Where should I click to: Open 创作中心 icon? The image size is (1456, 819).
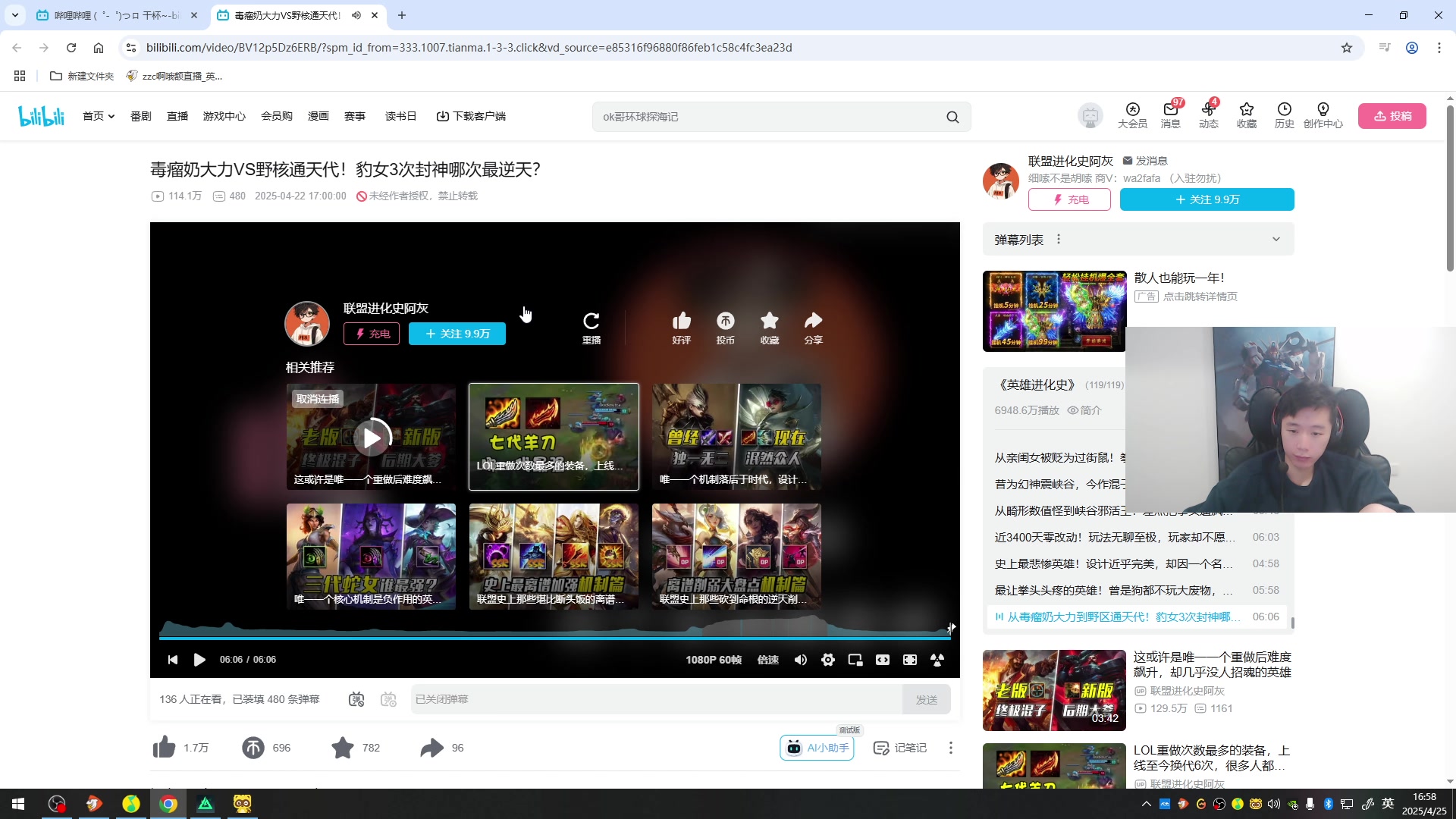pos(1323,115)
